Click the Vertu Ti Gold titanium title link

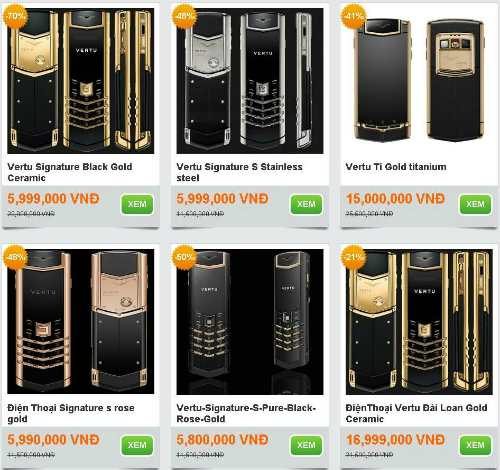pyautogui.click(x=396, y=167)
